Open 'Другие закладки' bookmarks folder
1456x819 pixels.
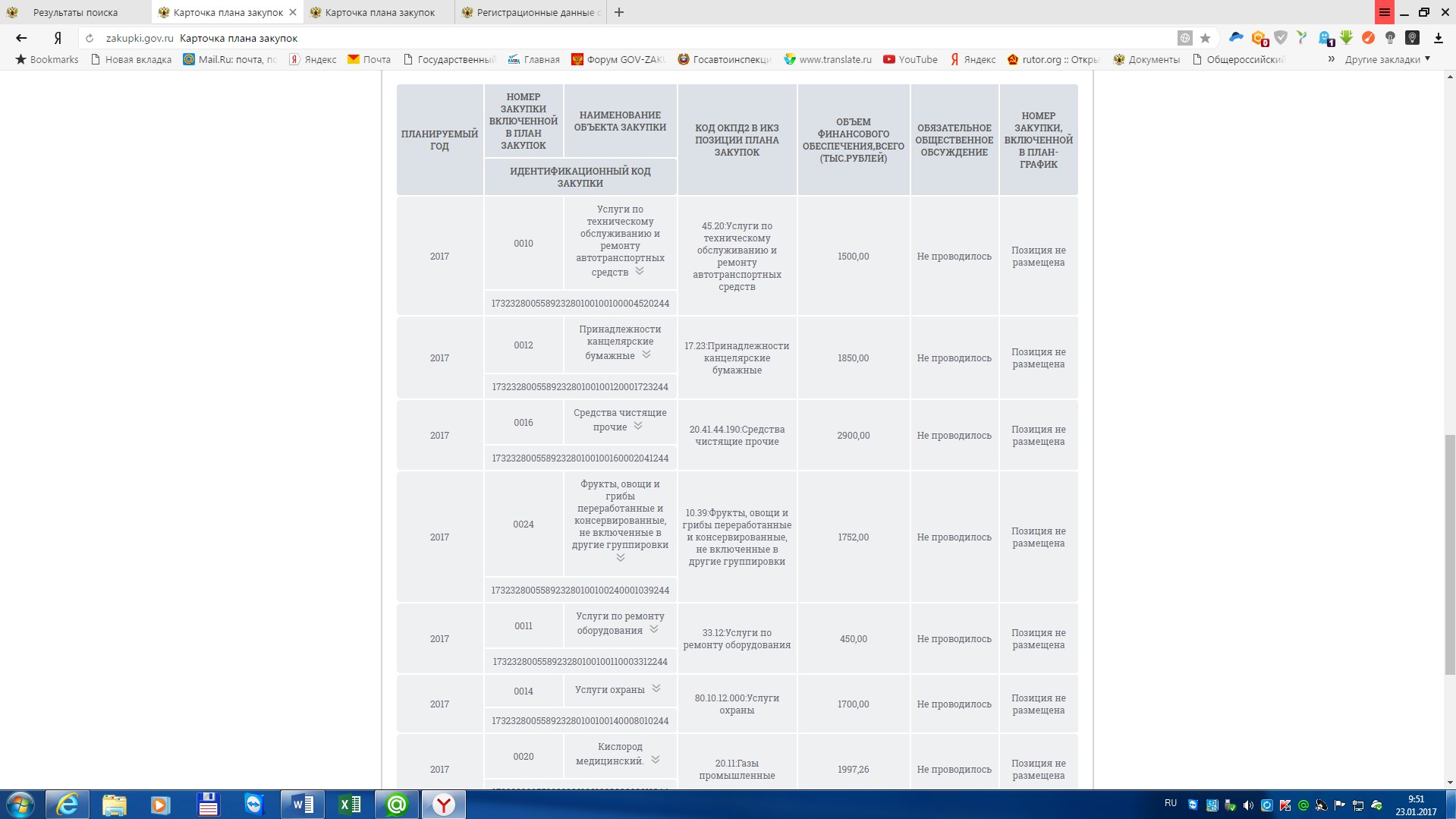(1387, 59)
